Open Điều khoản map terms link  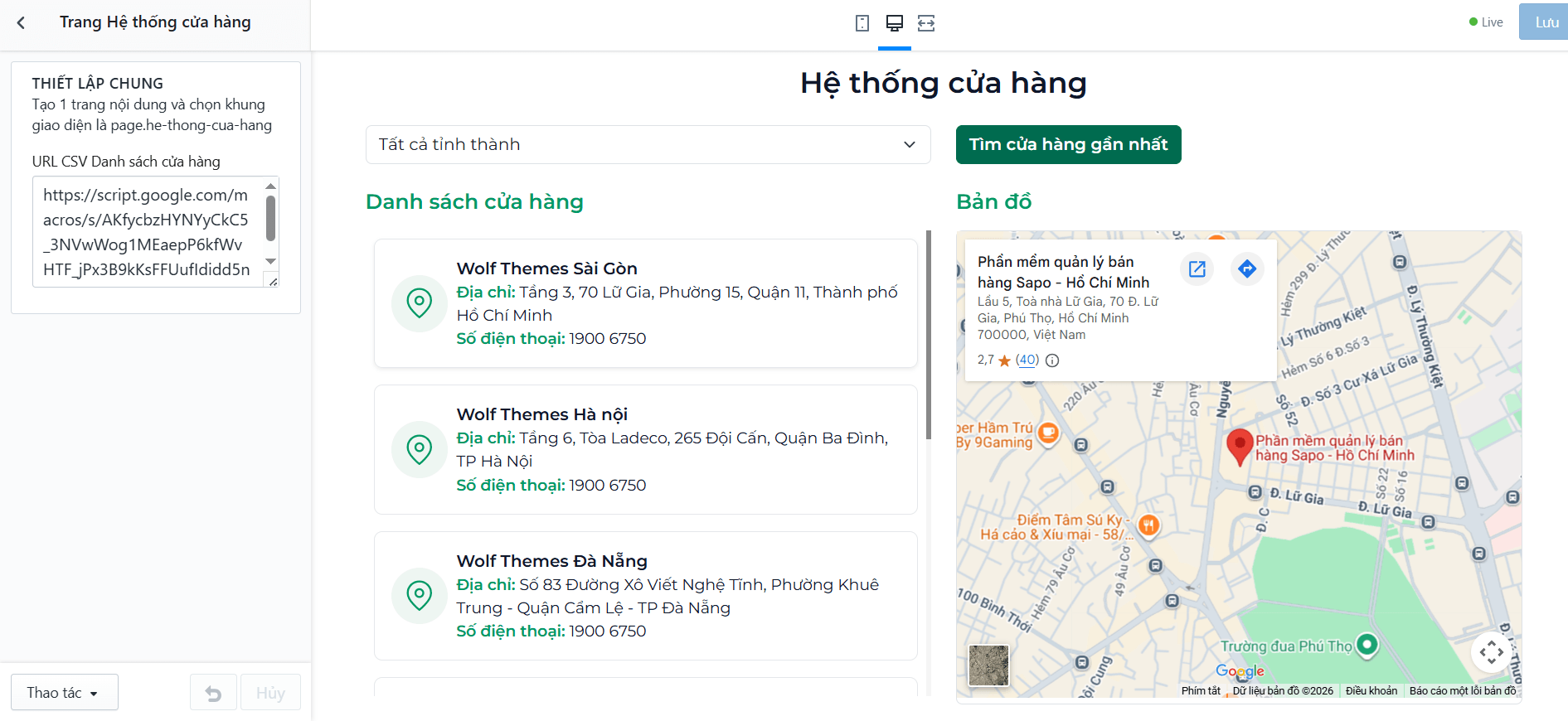coord(1371,690)
